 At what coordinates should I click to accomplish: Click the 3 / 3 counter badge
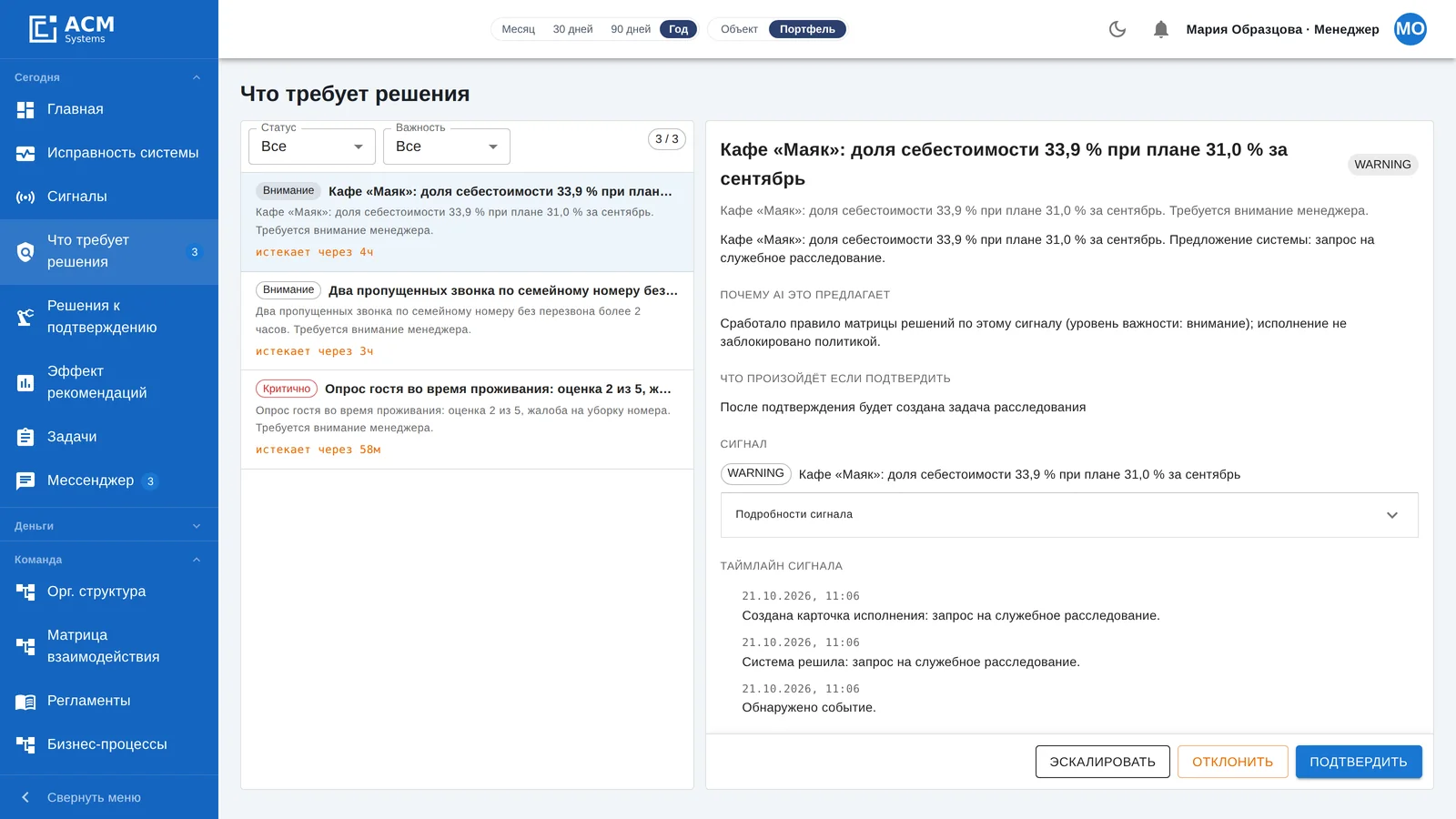pyautogui.click(x=667, y=139)
